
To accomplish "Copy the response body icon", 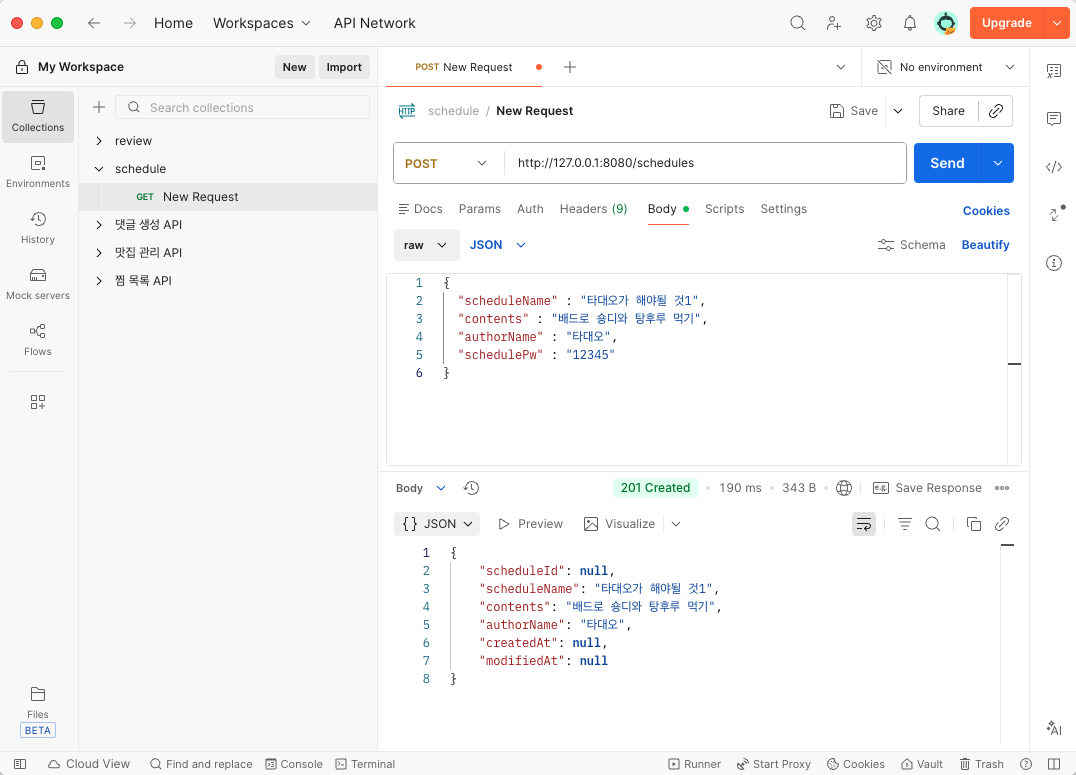I will pos(973,524).
